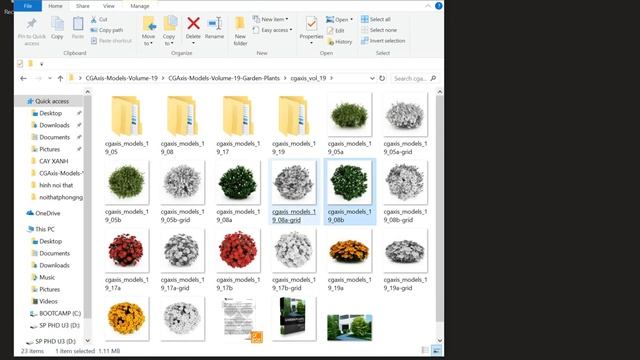Open CAY XANH folder in sidebar
Screen dimensions: 640x360
[x=53, y=161]
